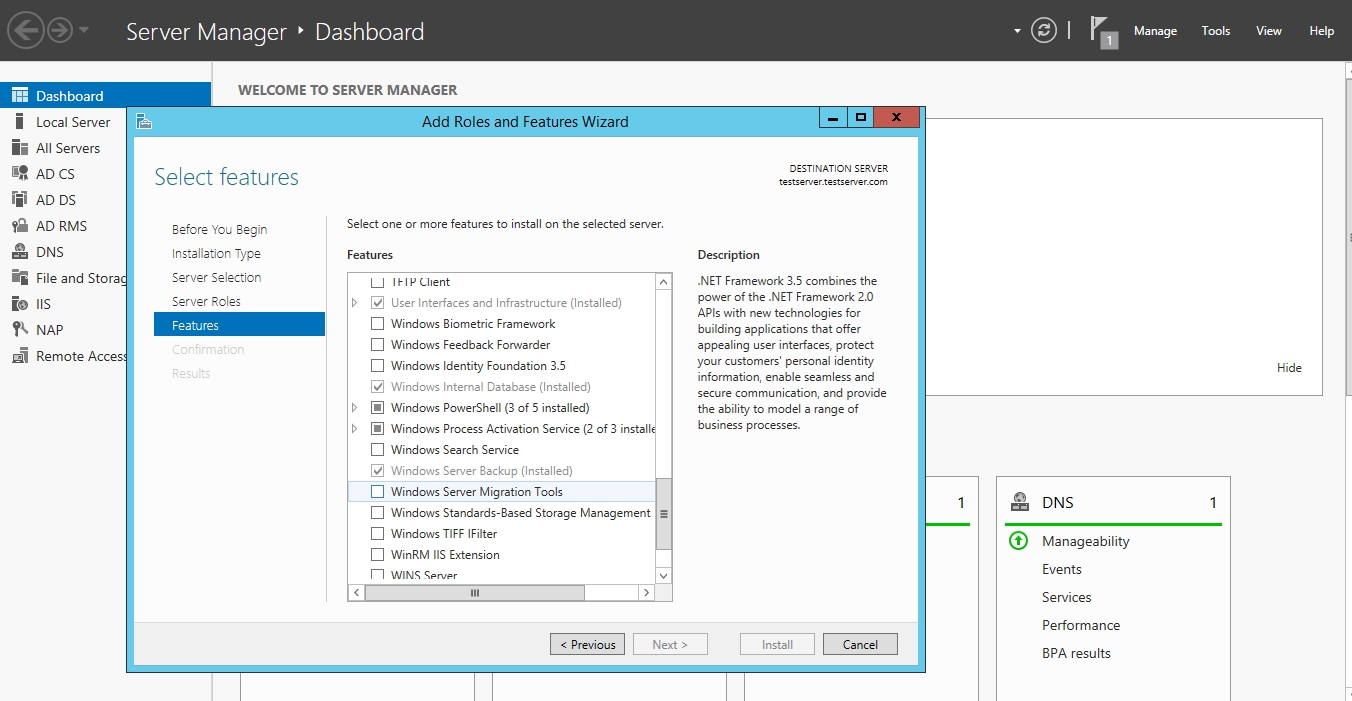Open the Manage menu
1352x701 pixels.
(x=1155, y=31)
